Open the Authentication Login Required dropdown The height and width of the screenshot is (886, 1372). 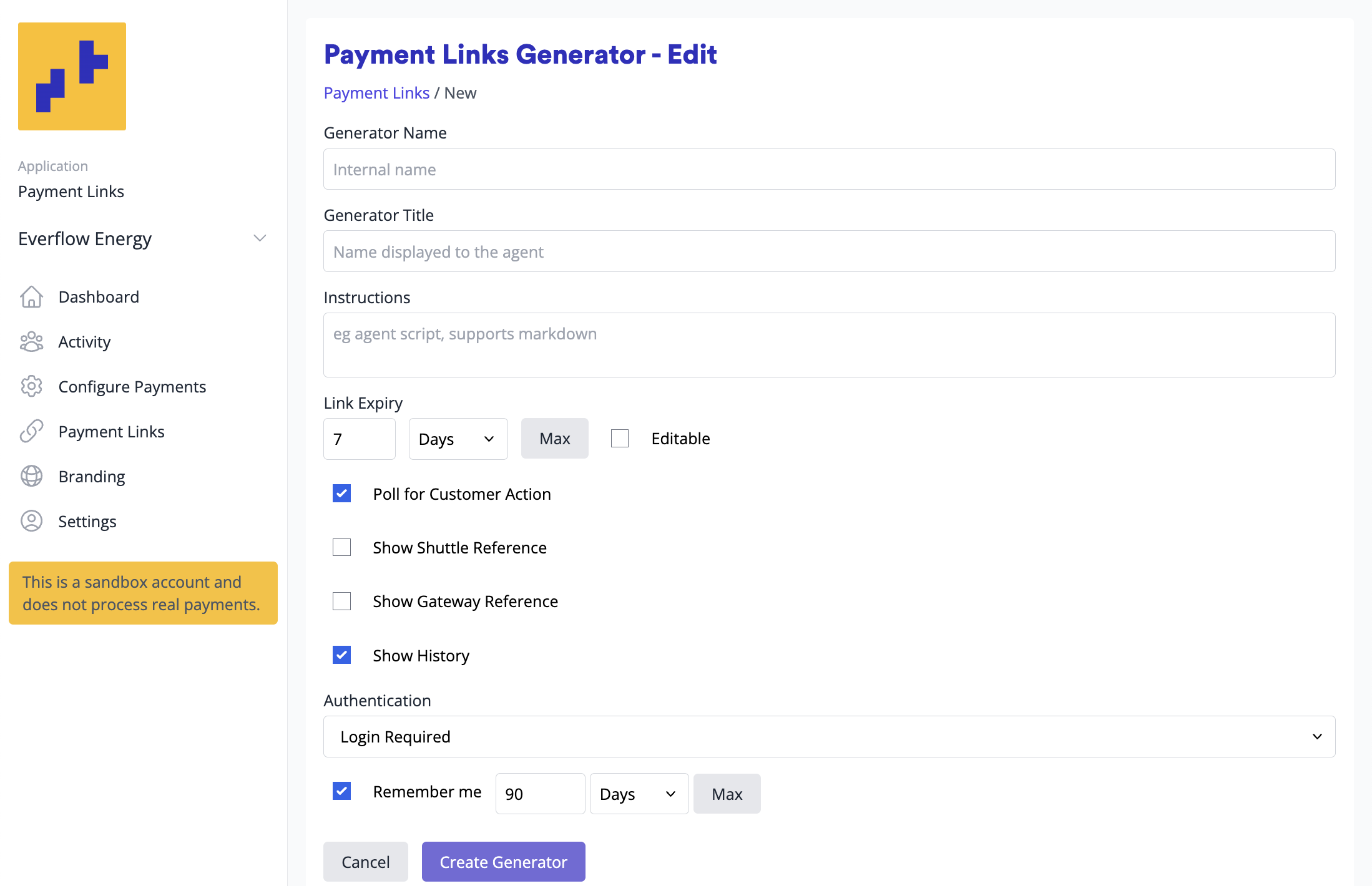coord(828,737)
